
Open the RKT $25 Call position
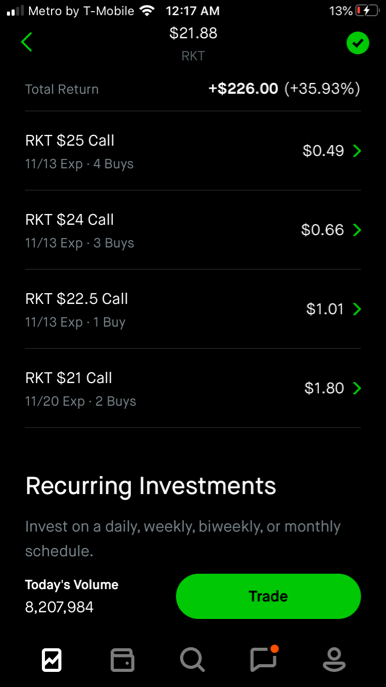pos(193,151)
